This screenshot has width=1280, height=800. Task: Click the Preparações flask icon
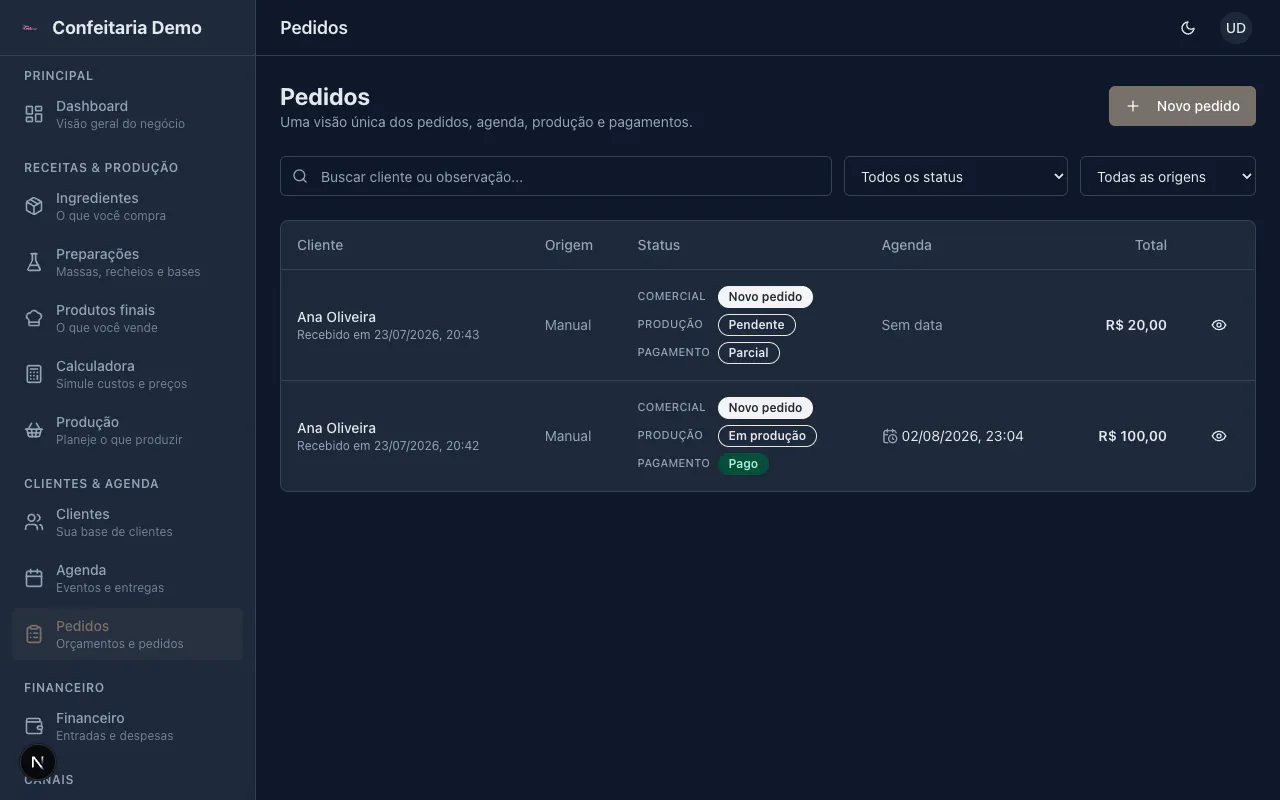click(x=34, y=262)
